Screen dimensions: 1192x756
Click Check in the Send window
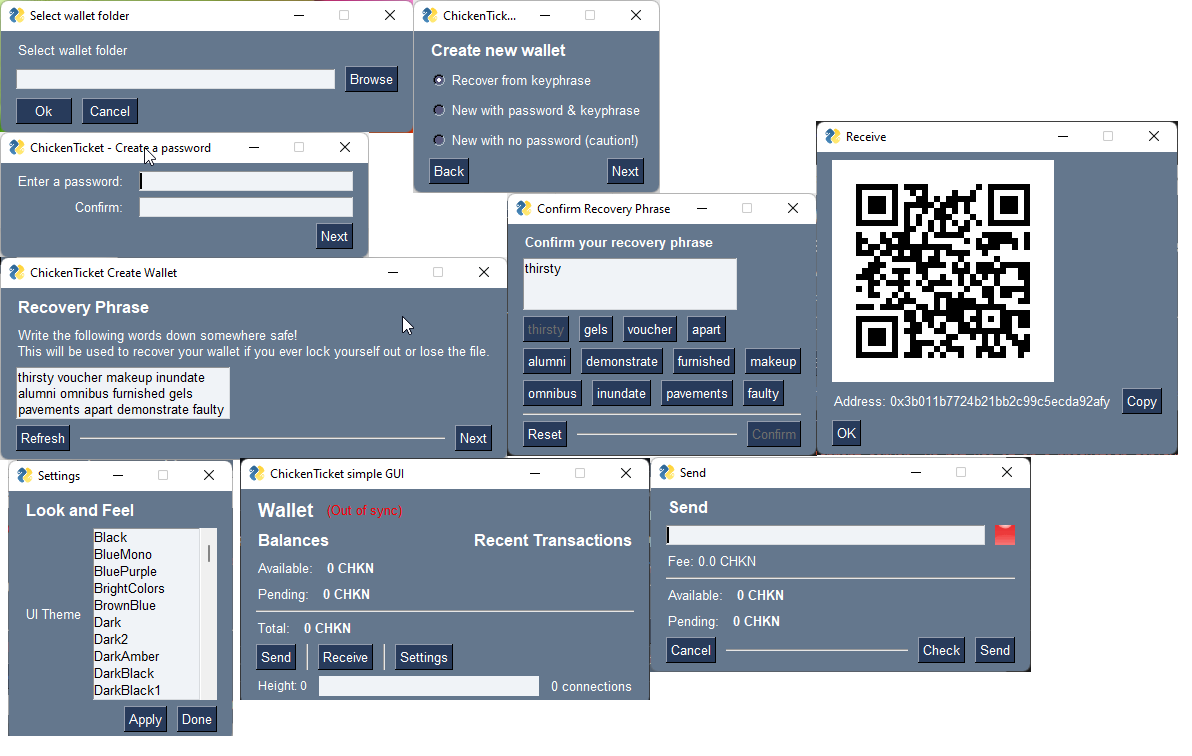(x=941, y=650)
